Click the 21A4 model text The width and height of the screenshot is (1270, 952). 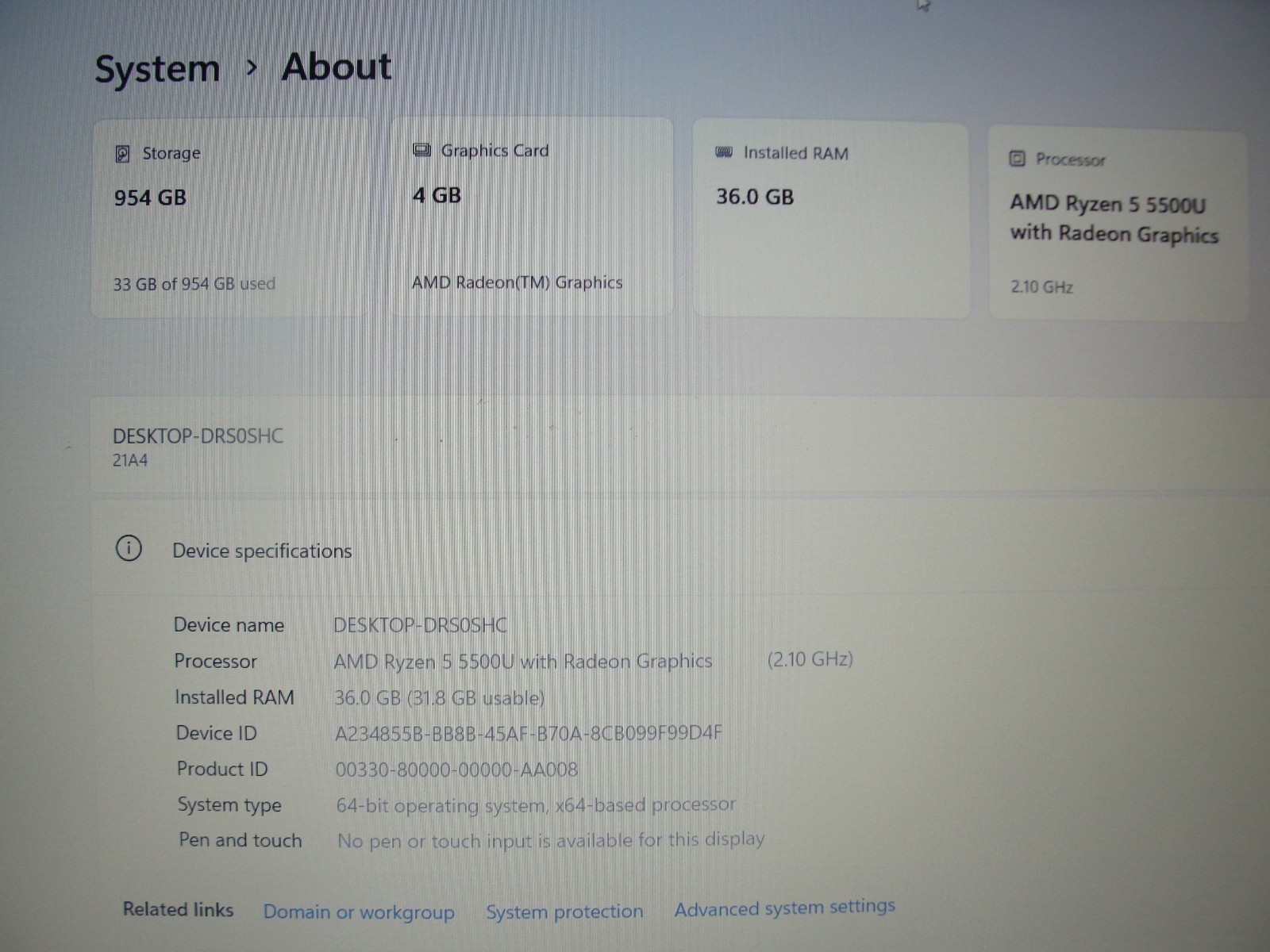[129, 460]
